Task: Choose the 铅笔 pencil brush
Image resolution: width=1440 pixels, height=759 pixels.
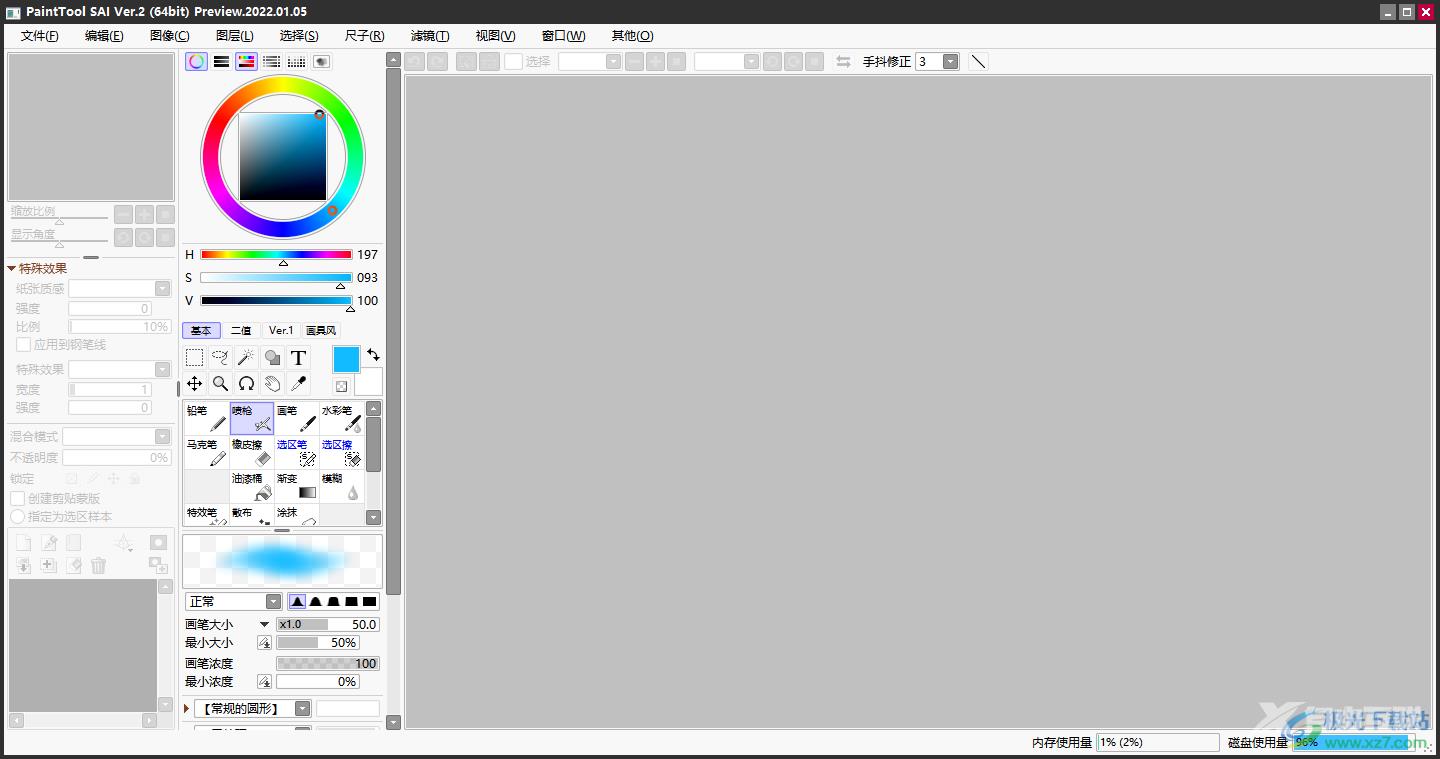Action: (x=207, y=418)
